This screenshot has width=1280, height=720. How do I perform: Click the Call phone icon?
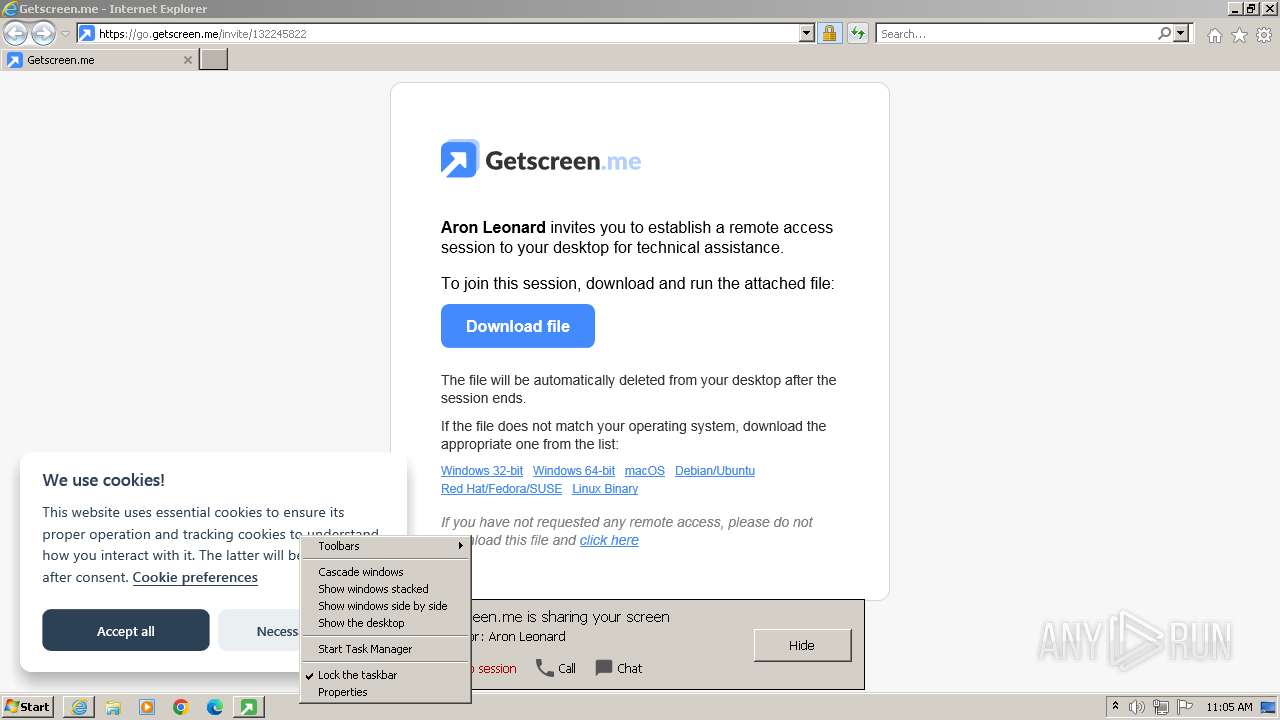545,668
